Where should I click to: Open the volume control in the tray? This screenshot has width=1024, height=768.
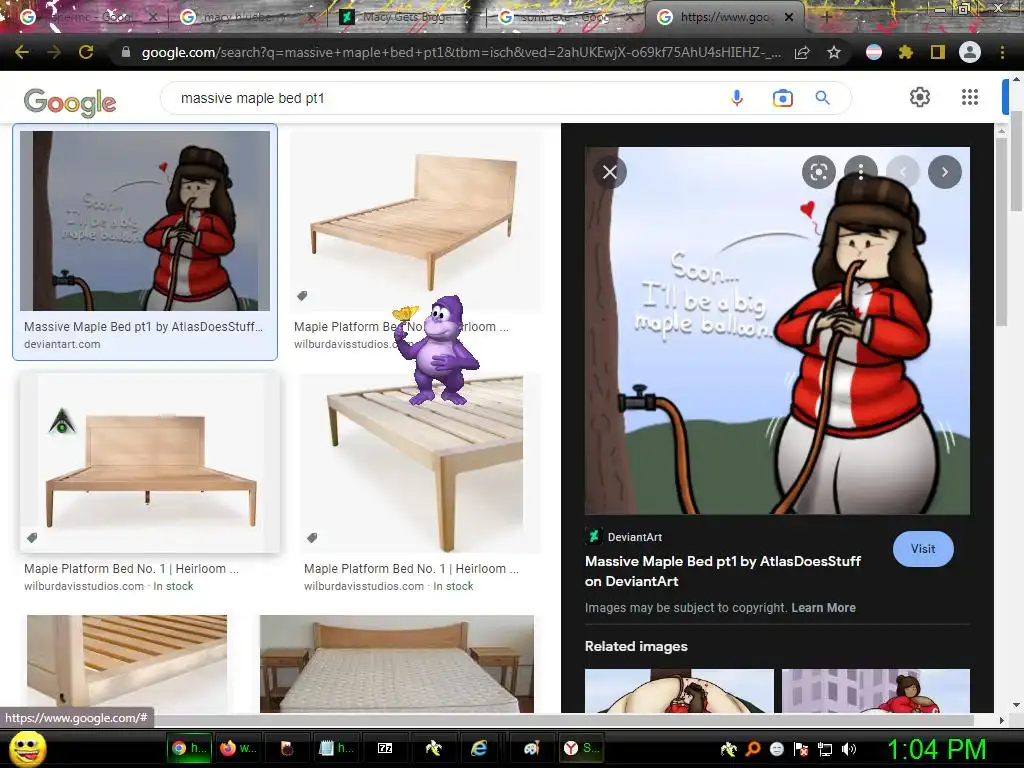[x=848, y=749]
